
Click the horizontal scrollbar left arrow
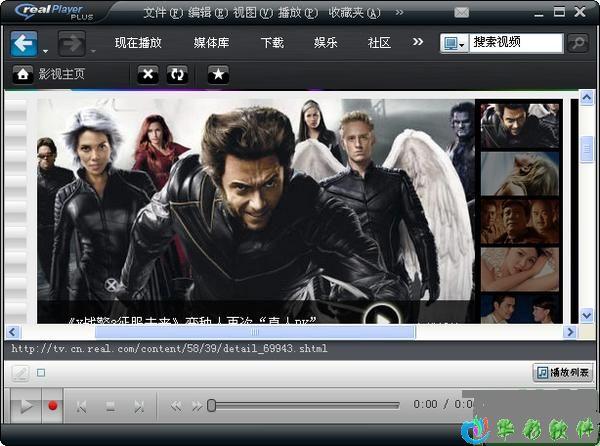click(x=13, y=332)
